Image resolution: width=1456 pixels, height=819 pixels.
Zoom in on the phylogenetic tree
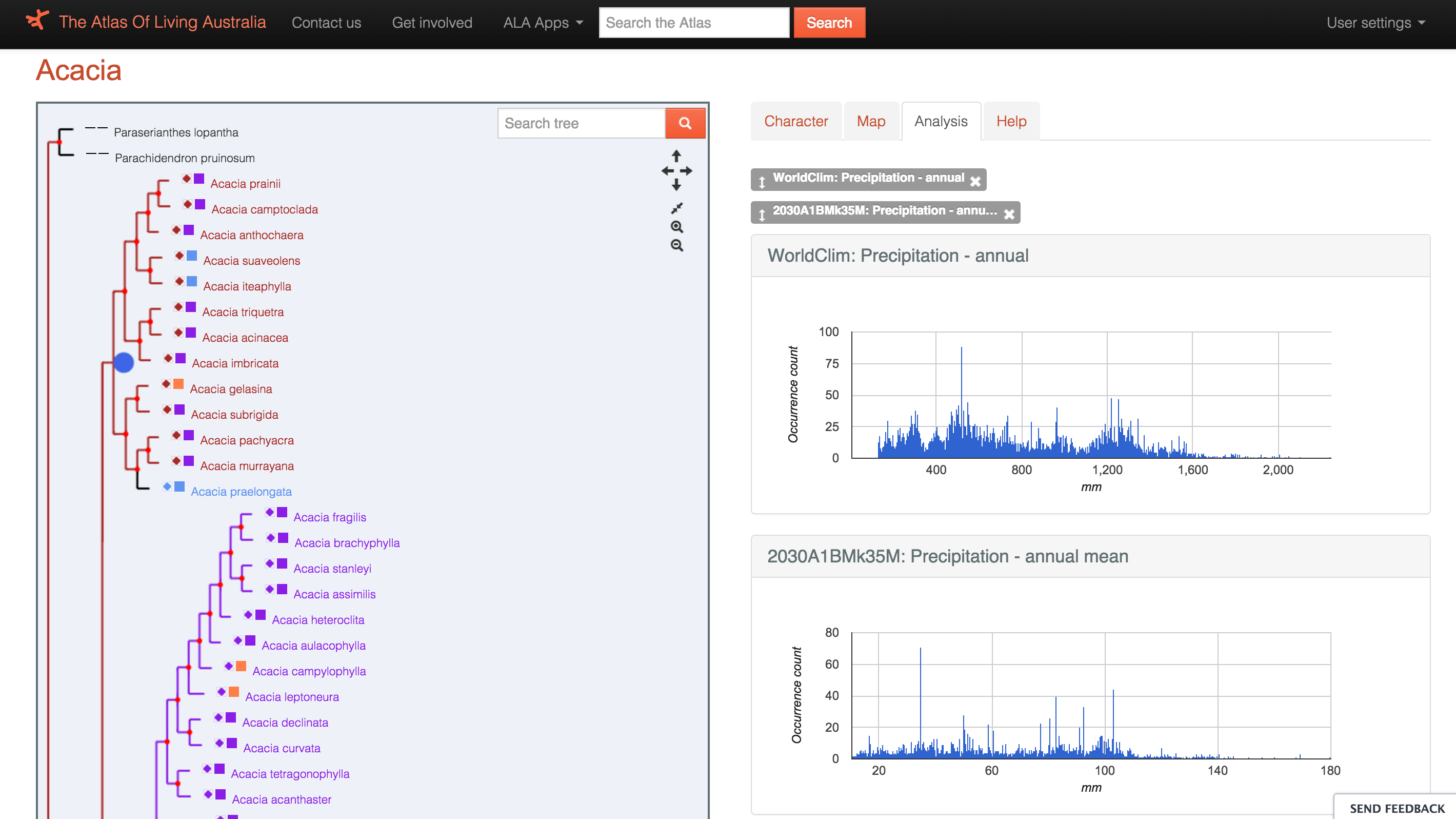click(x=676, y=227)
